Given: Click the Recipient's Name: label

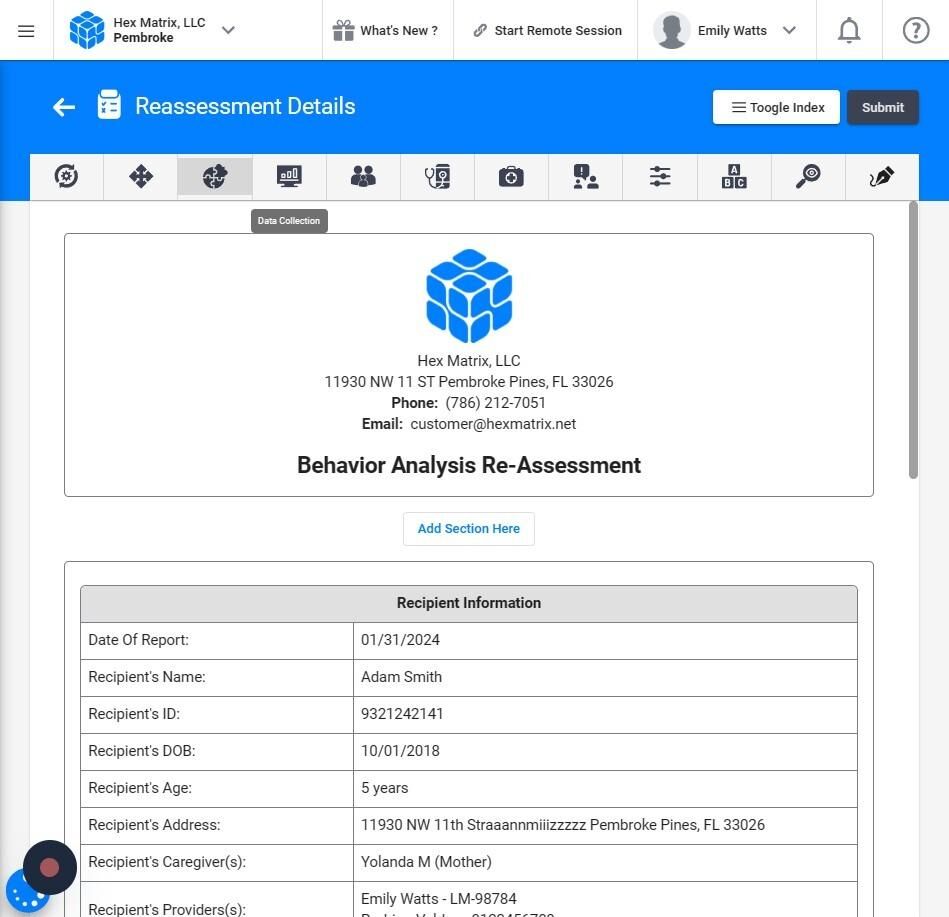Looking at the screenshot, I should click(x=147, y=677).
